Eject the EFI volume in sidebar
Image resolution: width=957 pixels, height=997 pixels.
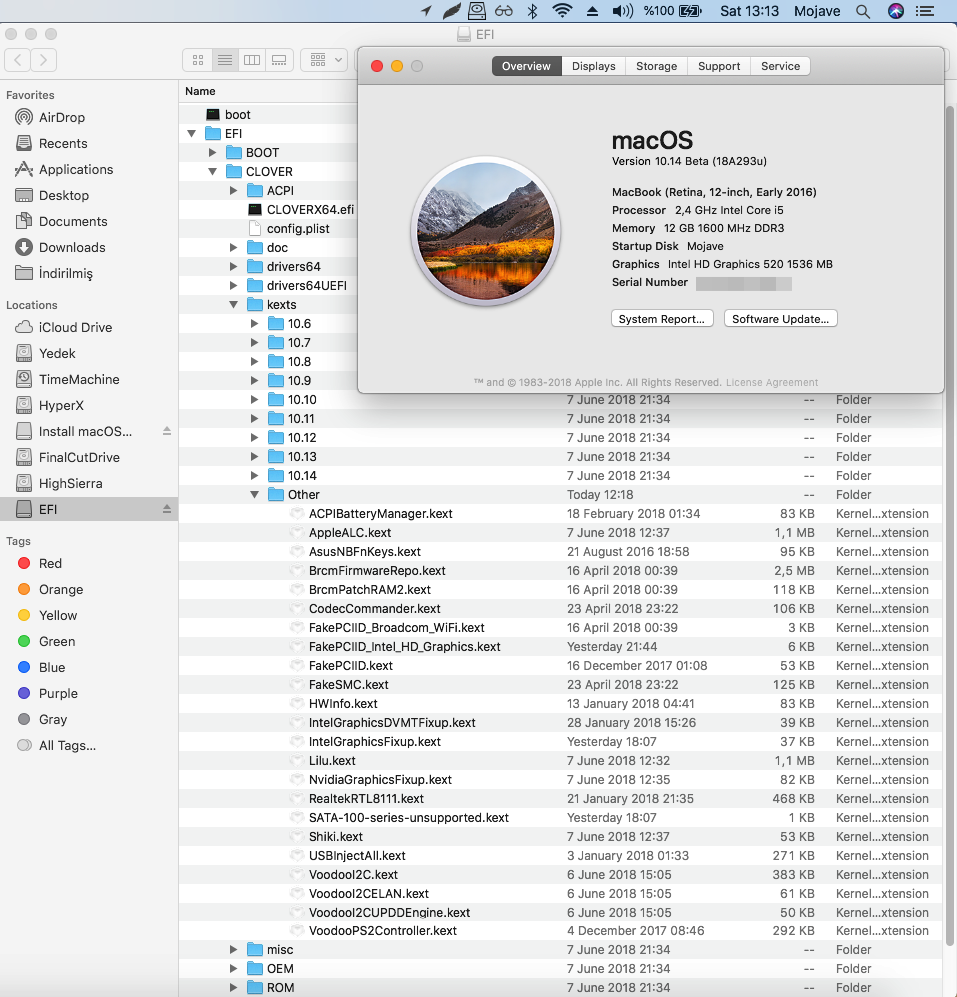pyautogui.click(x=167, y=509)
